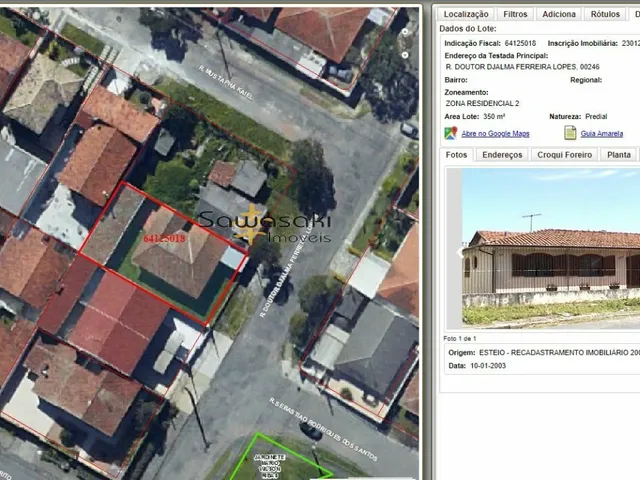Click the Abre no Google Maps link
The width and height of the screenshot is (640, 480).
[495, 133]
